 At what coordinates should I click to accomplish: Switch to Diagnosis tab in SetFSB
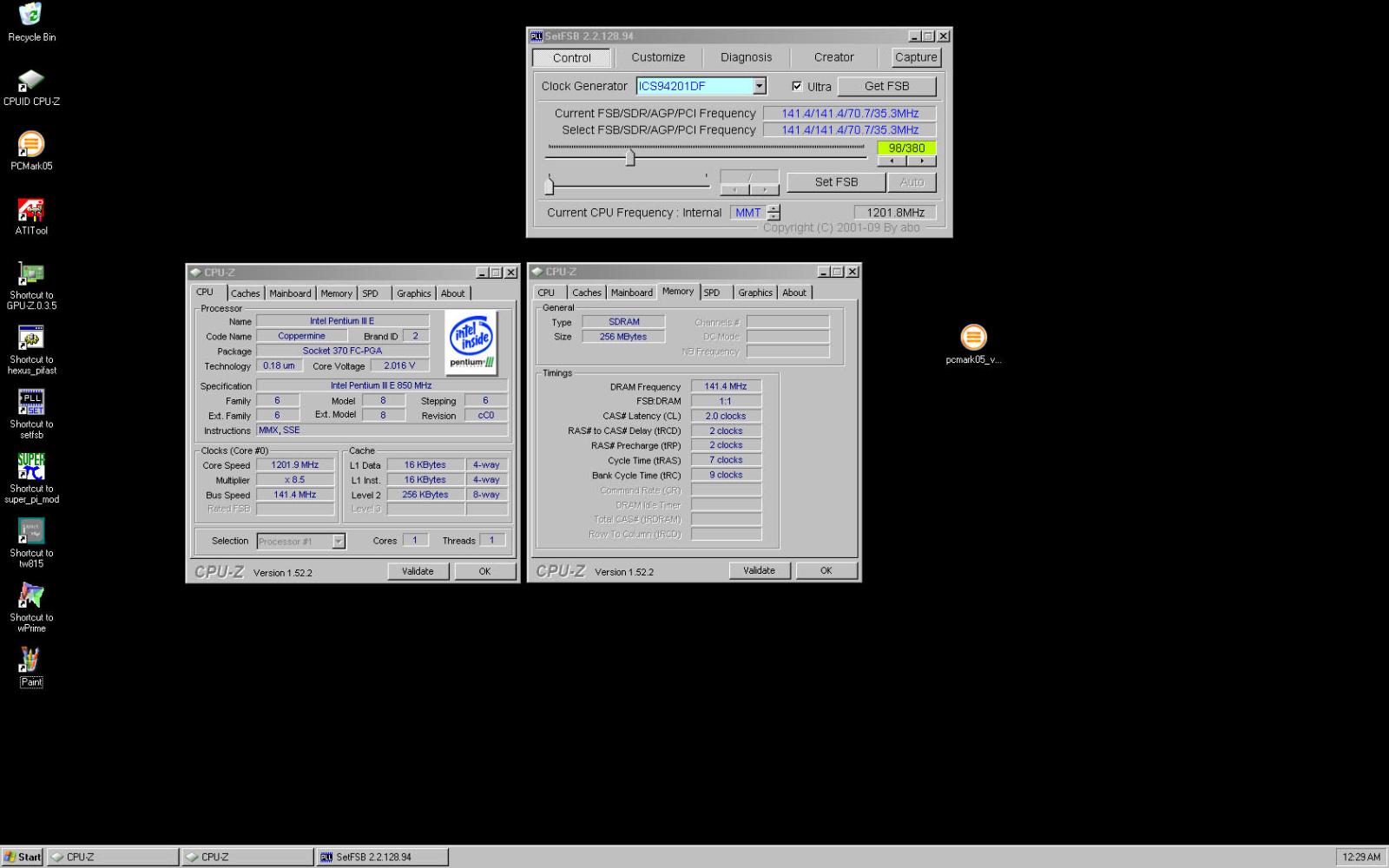[746, 57]
